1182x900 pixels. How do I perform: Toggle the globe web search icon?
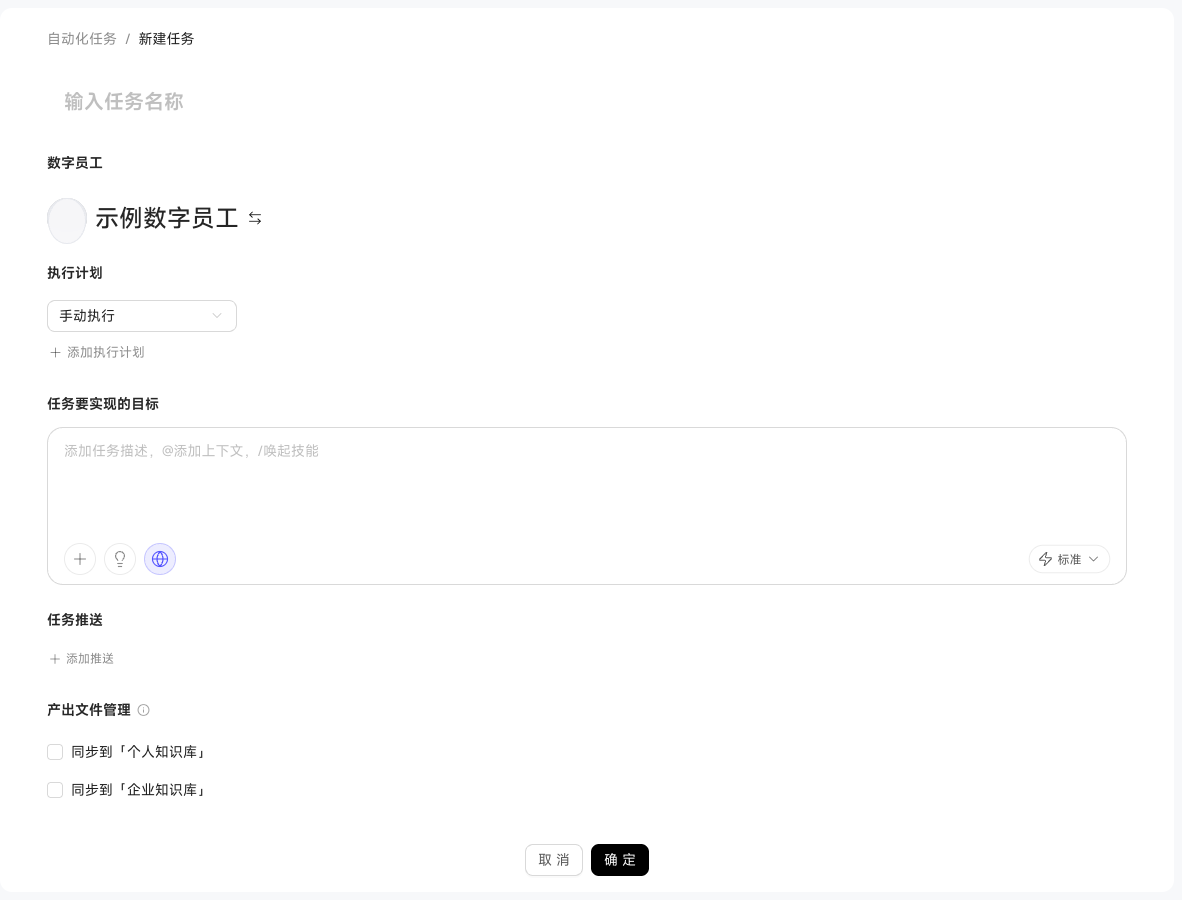(160, 559)
